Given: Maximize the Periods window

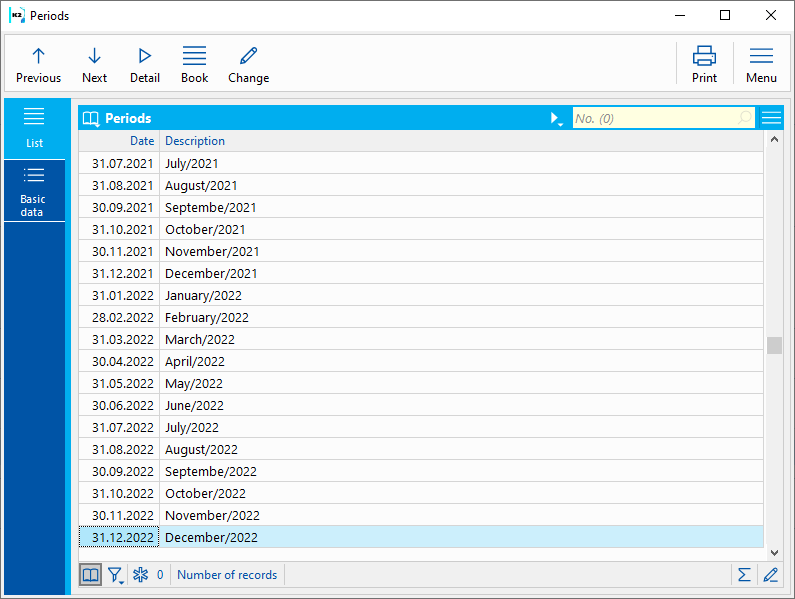Looking at the screenshot, I should [x=725, y=15].
